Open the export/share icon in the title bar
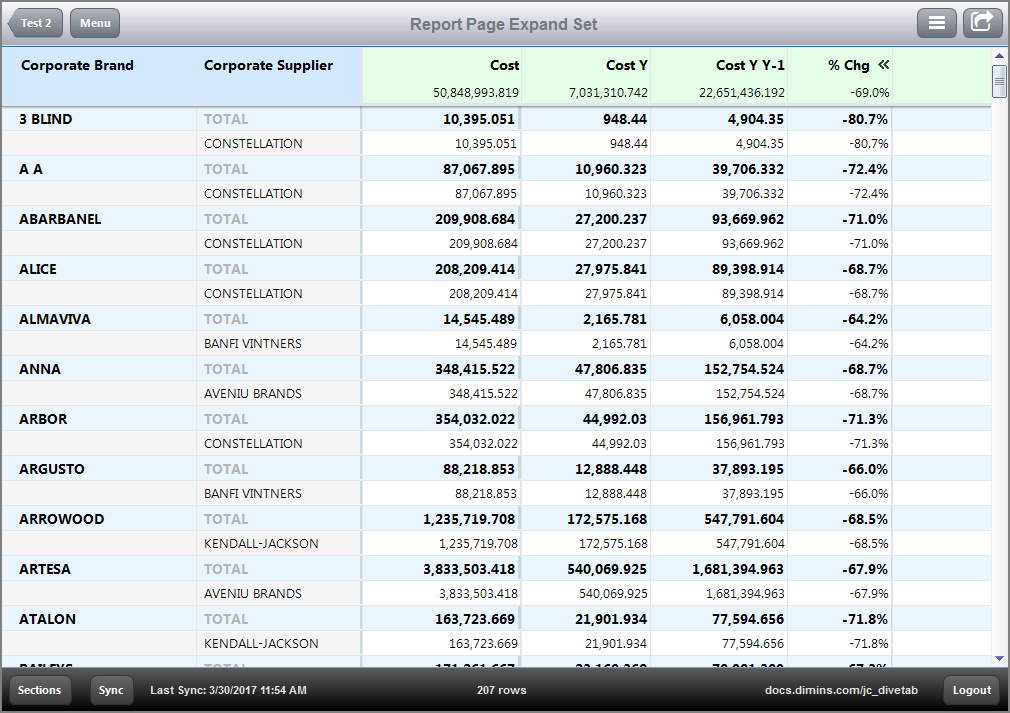Image resolution: width=1010 pixels, height=713 pixels. point(982,22)
